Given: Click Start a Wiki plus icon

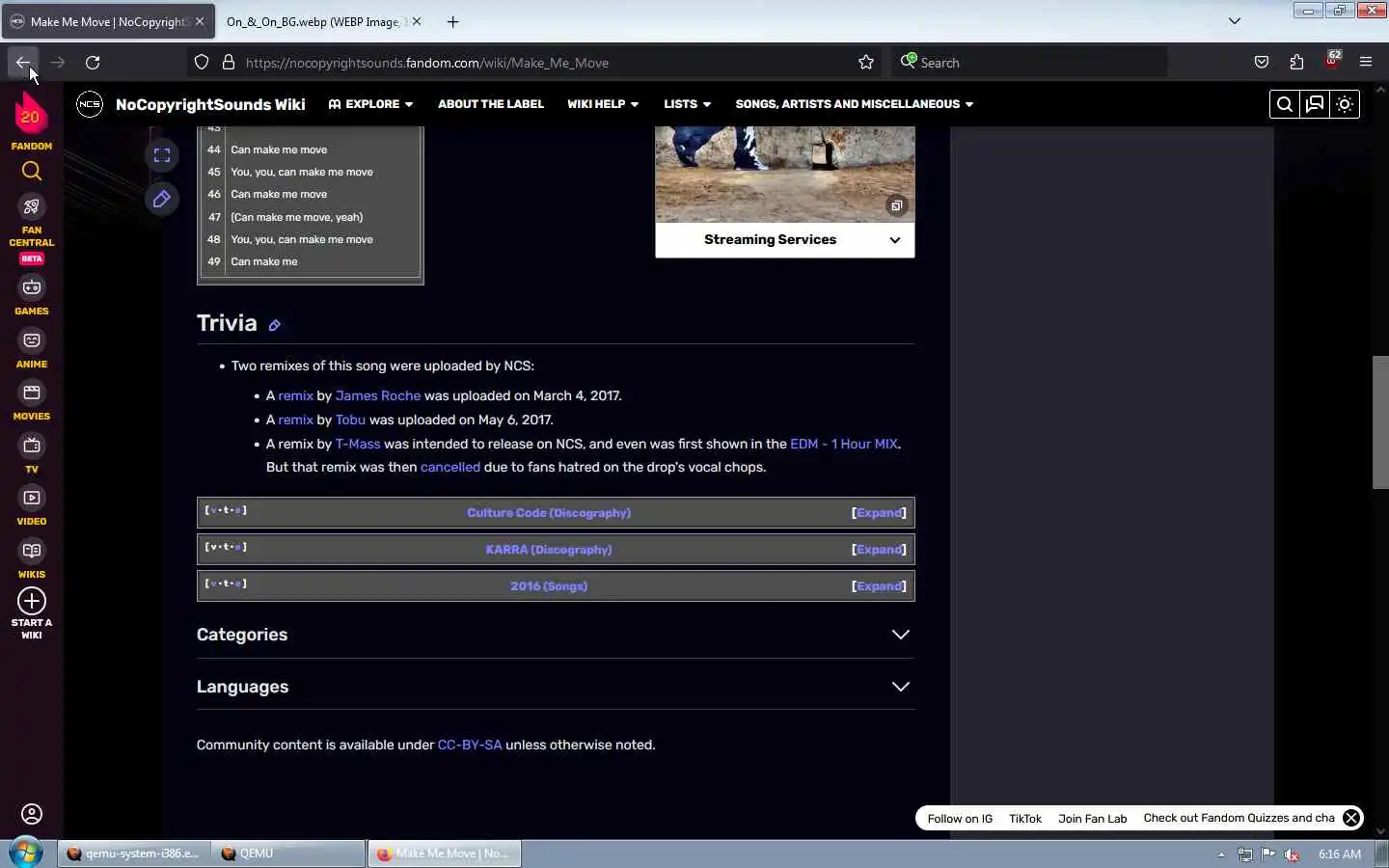Looking at the screenshot, I should point(32,602).
